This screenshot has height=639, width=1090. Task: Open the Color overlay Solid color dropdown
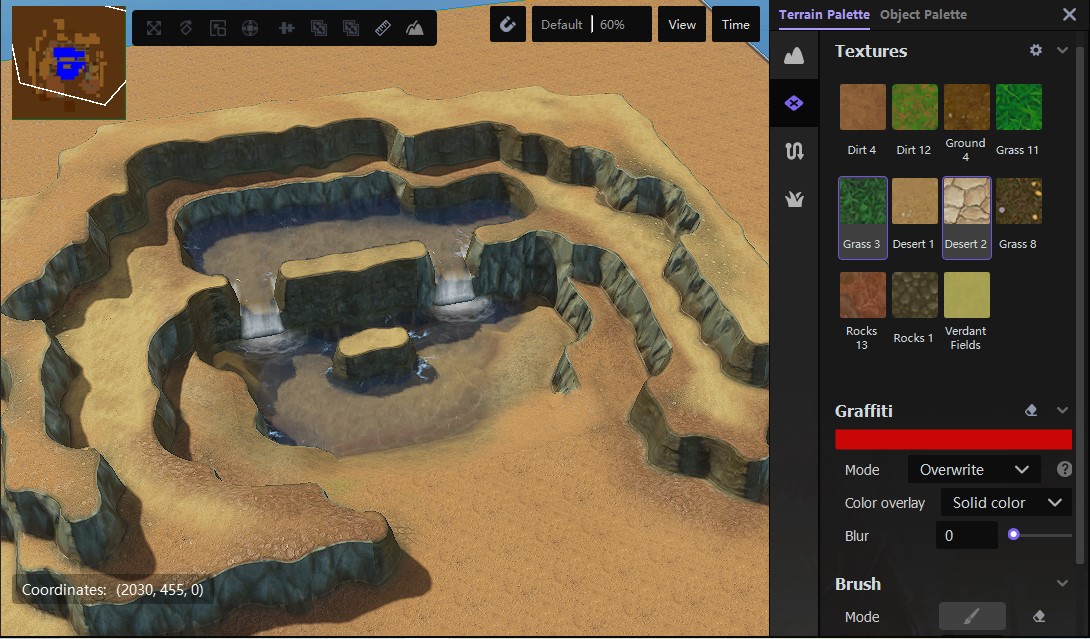pyautogui.click(x=1007, y=503)
